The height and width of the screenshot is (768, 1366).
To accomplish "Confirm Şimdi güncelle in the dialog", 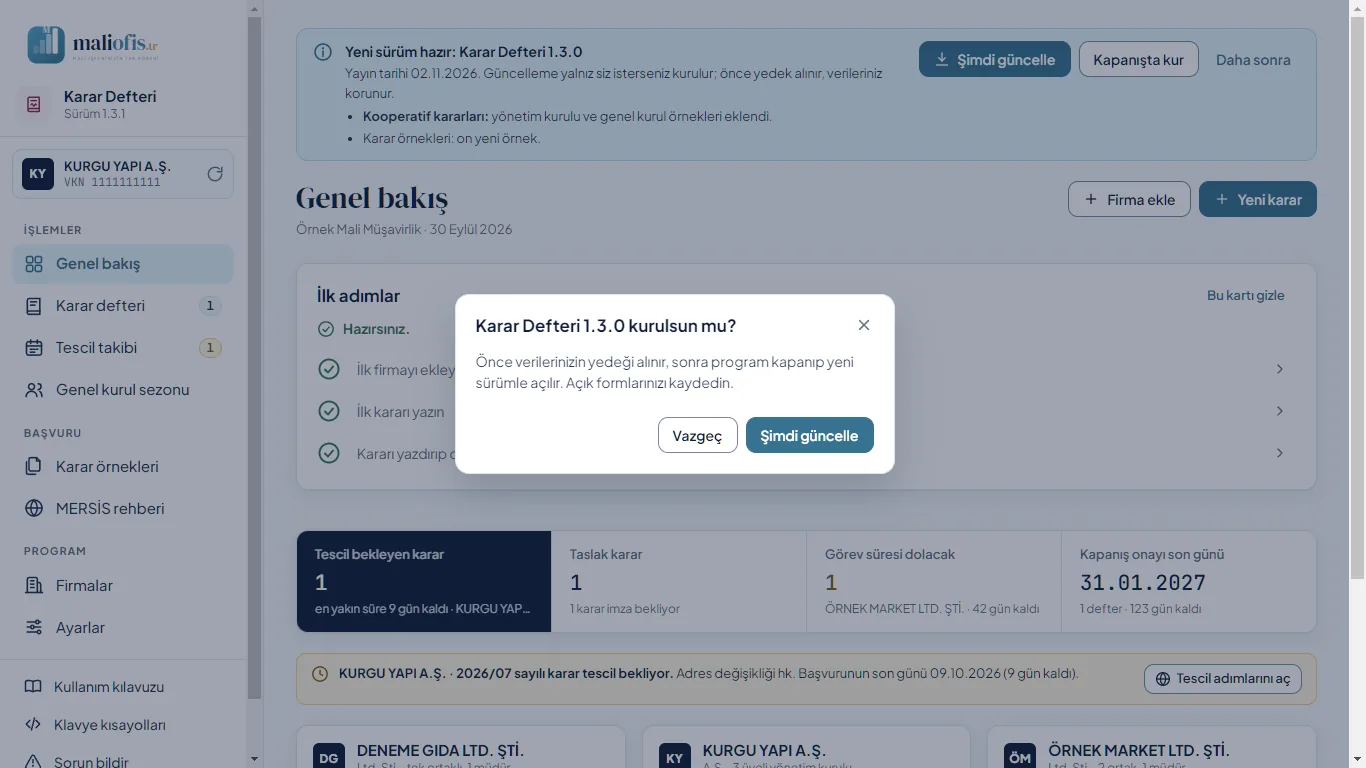I will tap(810, 435).
